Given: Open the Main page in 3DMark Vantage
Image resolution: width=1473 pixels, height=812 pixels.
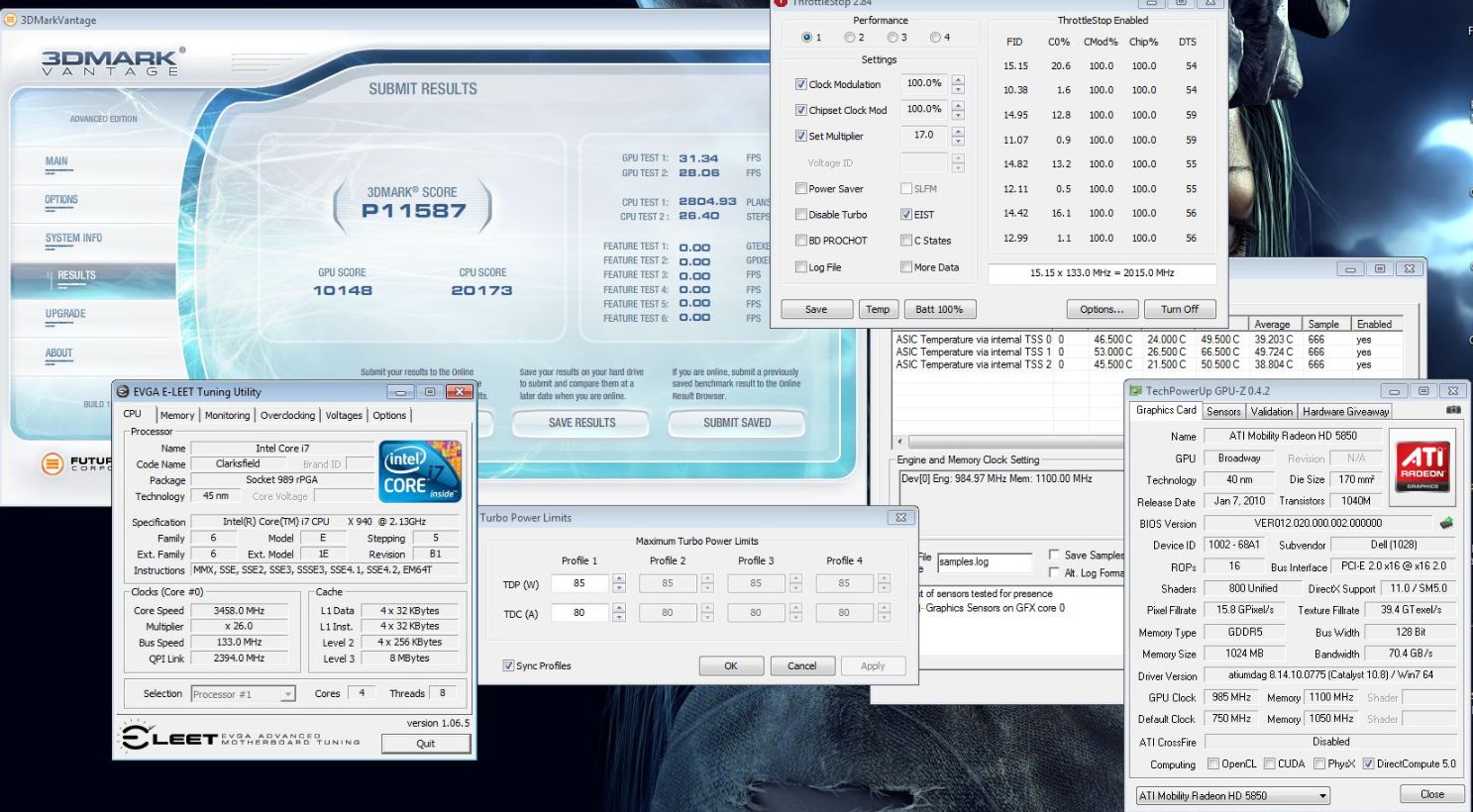Looking at the screenshot, I should pos(56,161).
